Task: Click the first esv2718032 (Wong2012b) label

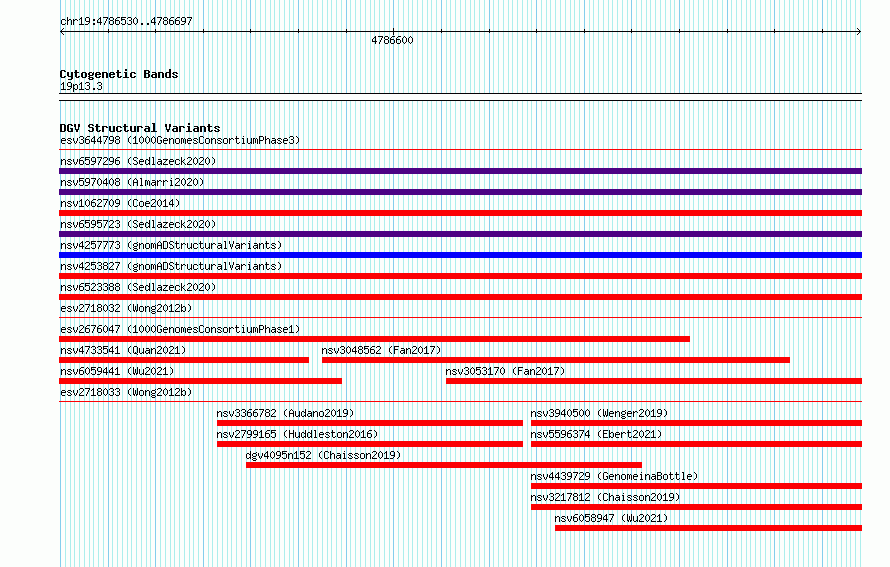Action: coord(126,308)
